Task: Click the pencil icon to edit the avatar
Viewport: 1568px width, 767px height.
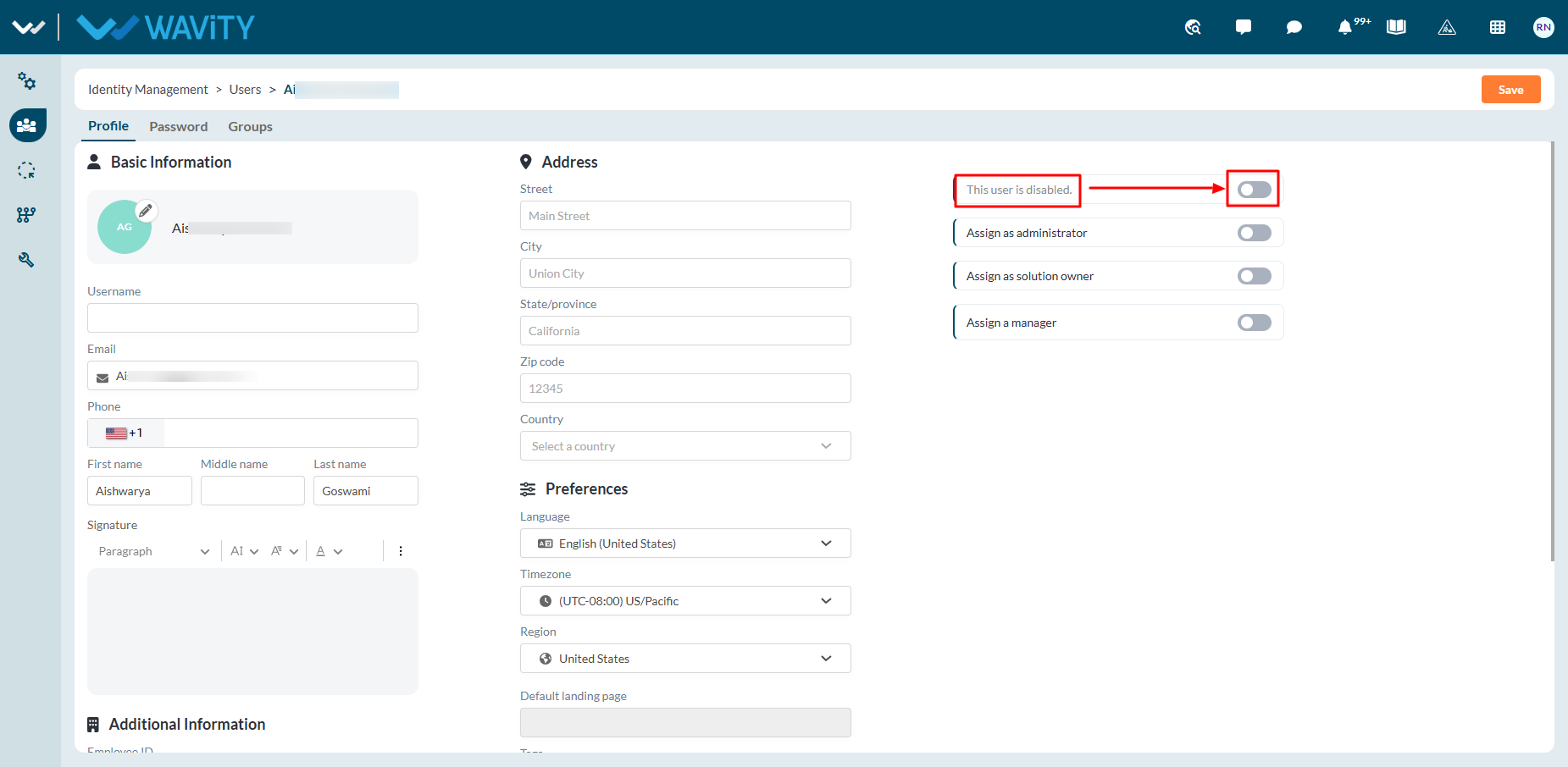Action: point(146,210)
